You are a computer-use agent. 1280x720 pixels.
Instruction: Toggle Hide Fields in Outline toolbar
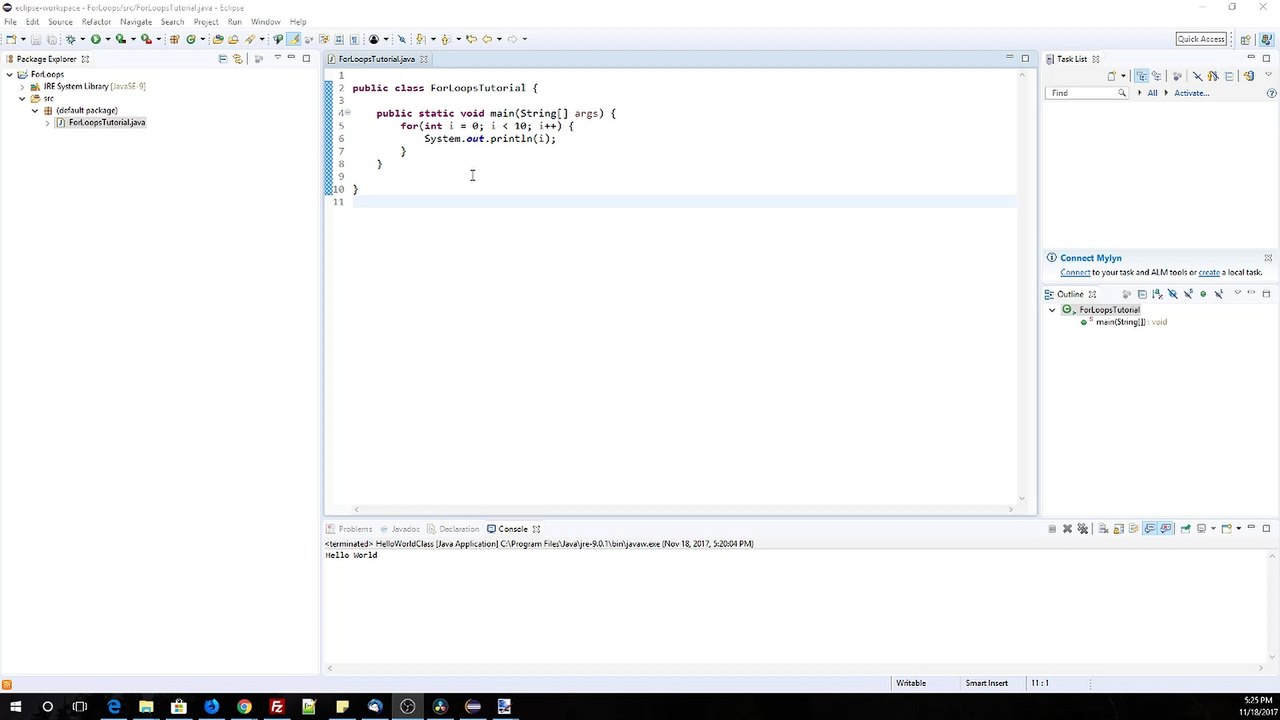click(x=1173, y=294)
